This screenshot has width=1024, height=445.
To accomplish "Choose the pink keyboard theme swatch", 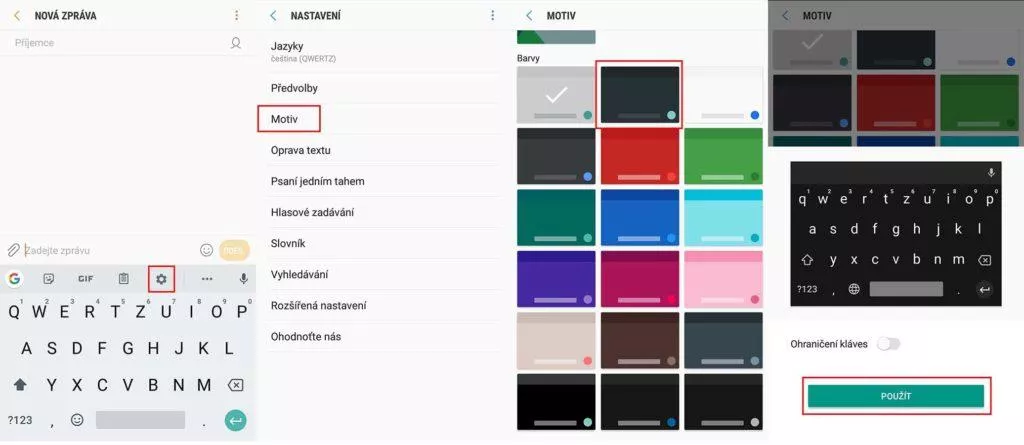I will click(724, 279).
